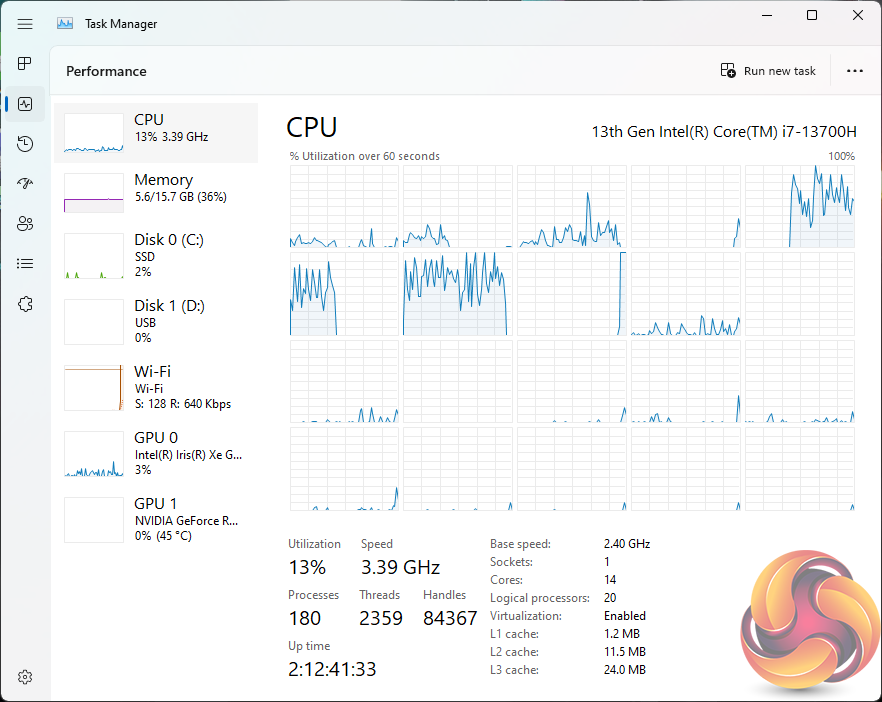882x702 pixels.
Task: Select the Performance page icon
Action: pos(25,104)
